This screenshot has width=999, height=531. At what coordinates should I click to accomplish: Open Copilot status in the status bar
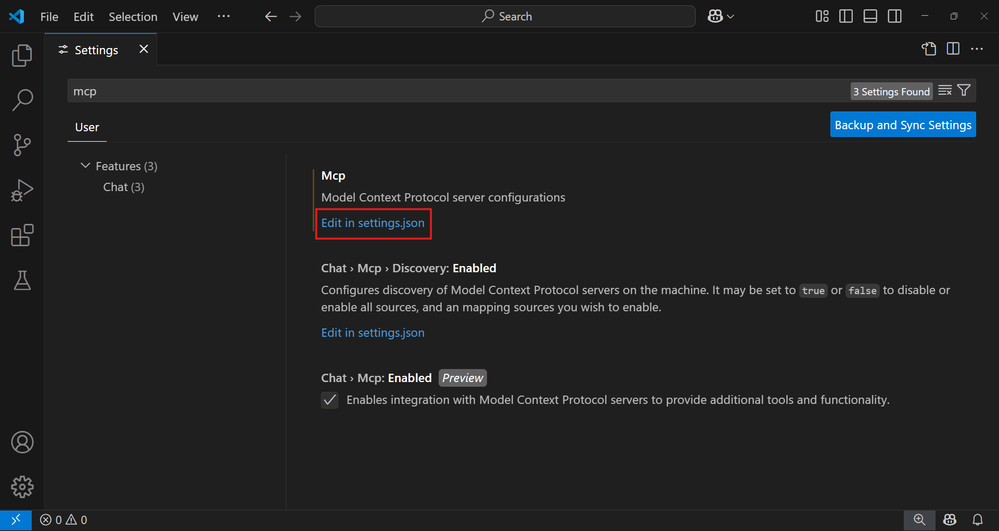(x=950, y=520)
